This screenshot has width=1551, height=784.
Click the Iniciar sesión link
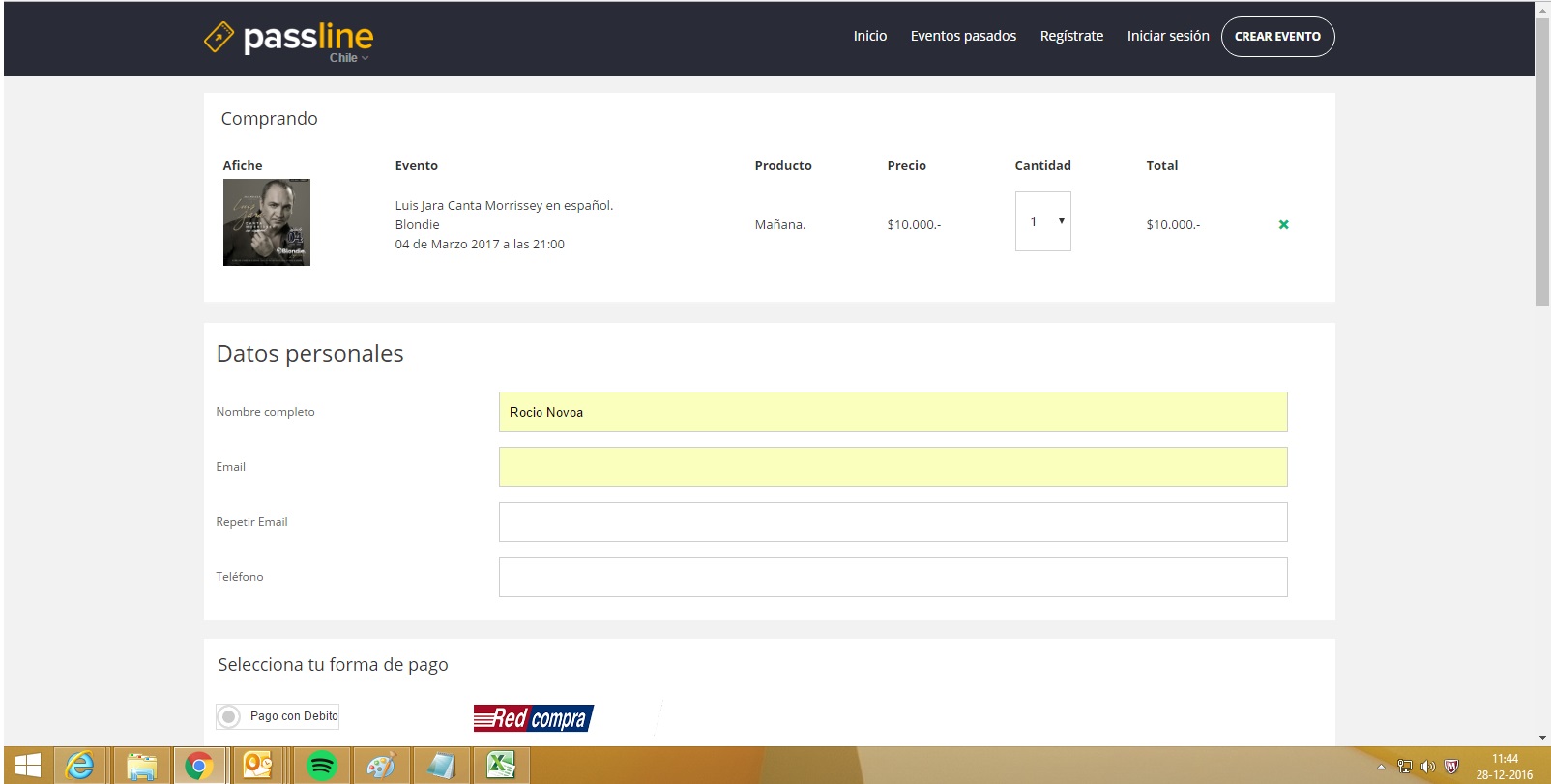[1167, 36]
